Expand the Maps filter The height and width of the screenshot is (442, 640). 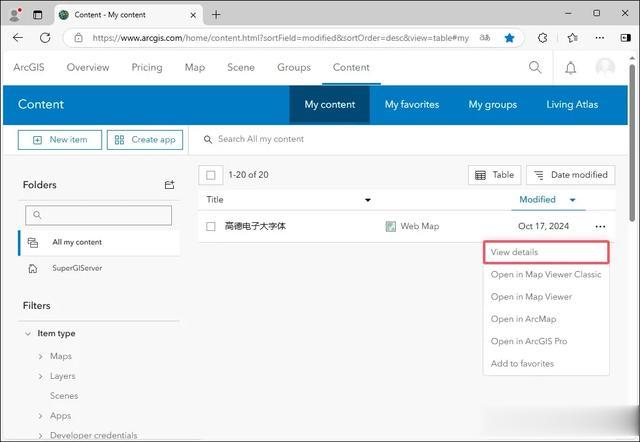[x=40, y=356]
